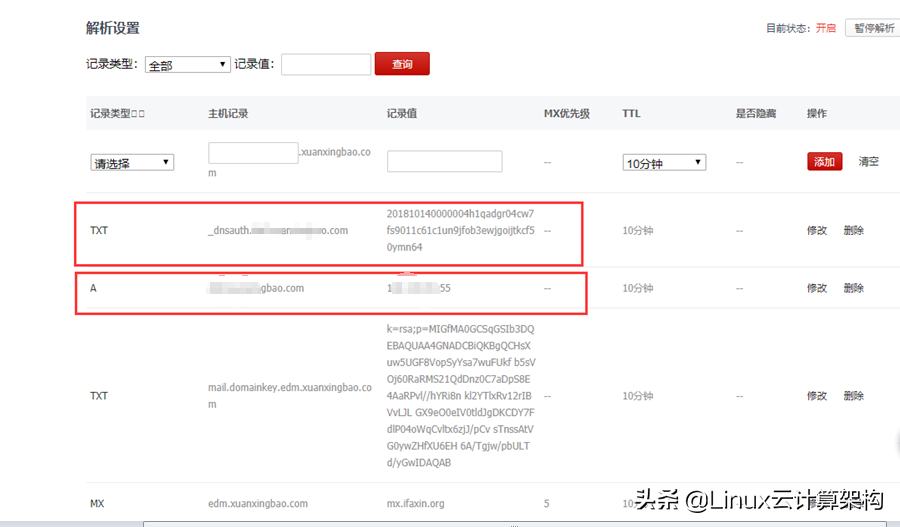900x527 pixels.
Task: Click 清空 to clear the new record row
Action: point(868,162)
